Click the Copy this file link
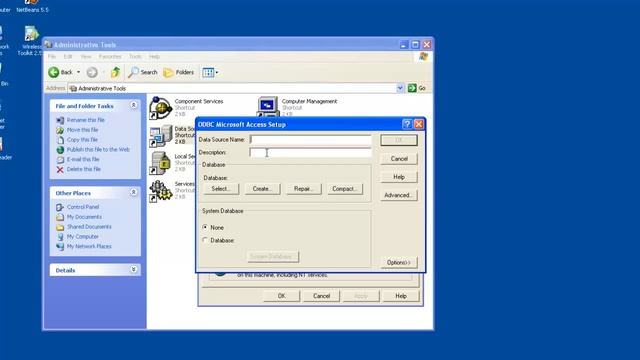 point(82,140)
